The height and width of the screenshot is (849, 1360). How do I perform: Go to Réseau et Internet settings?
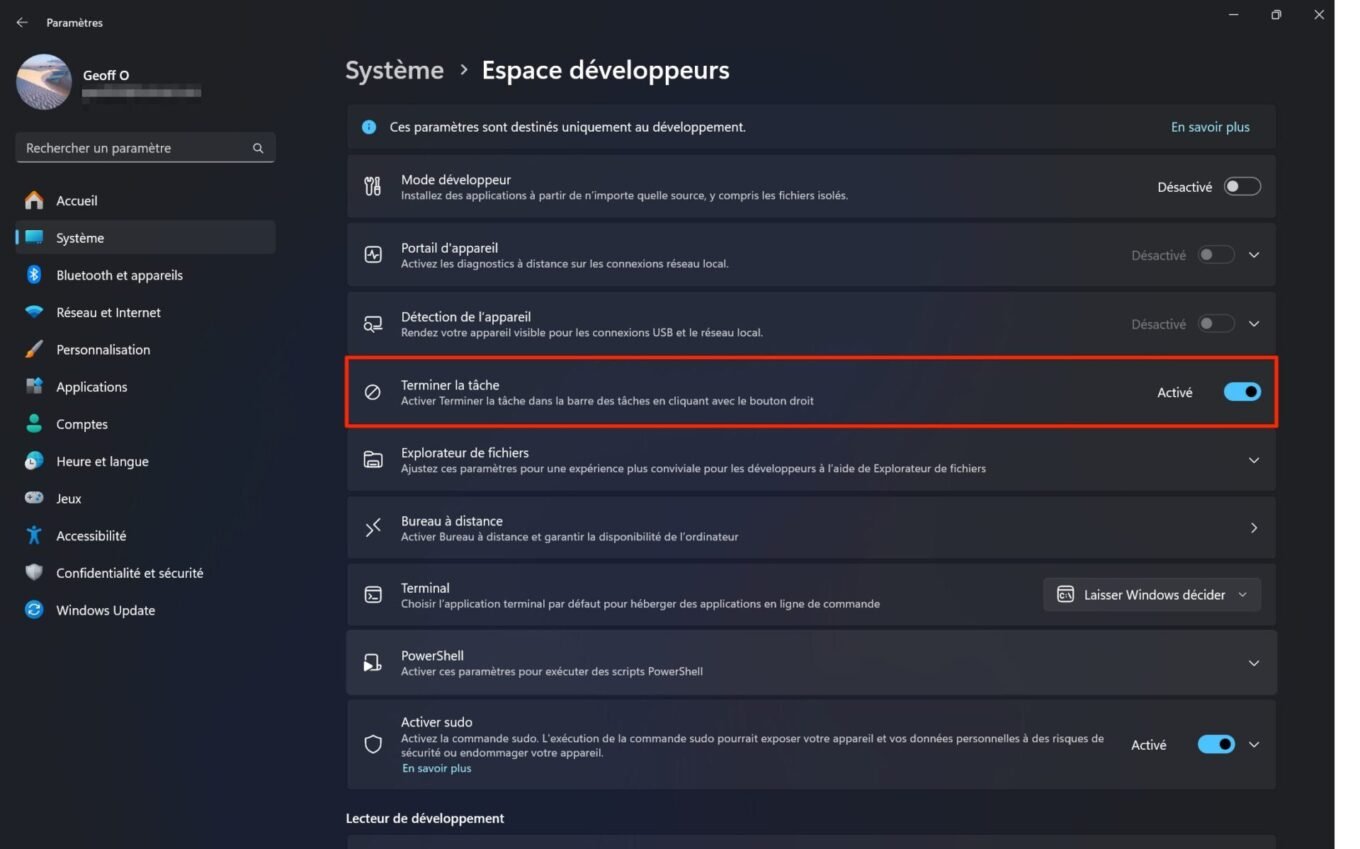145,312
